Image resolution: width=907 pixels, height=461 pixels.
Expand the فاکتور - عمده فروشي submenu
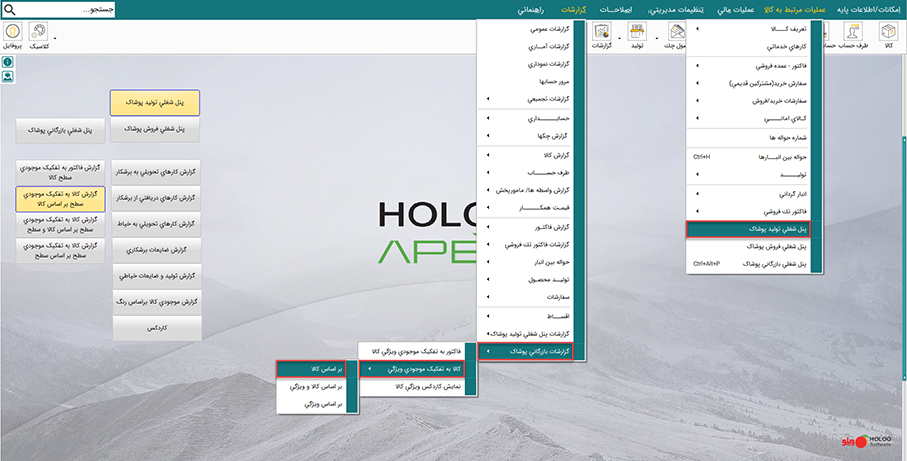(x=749, y=67)
